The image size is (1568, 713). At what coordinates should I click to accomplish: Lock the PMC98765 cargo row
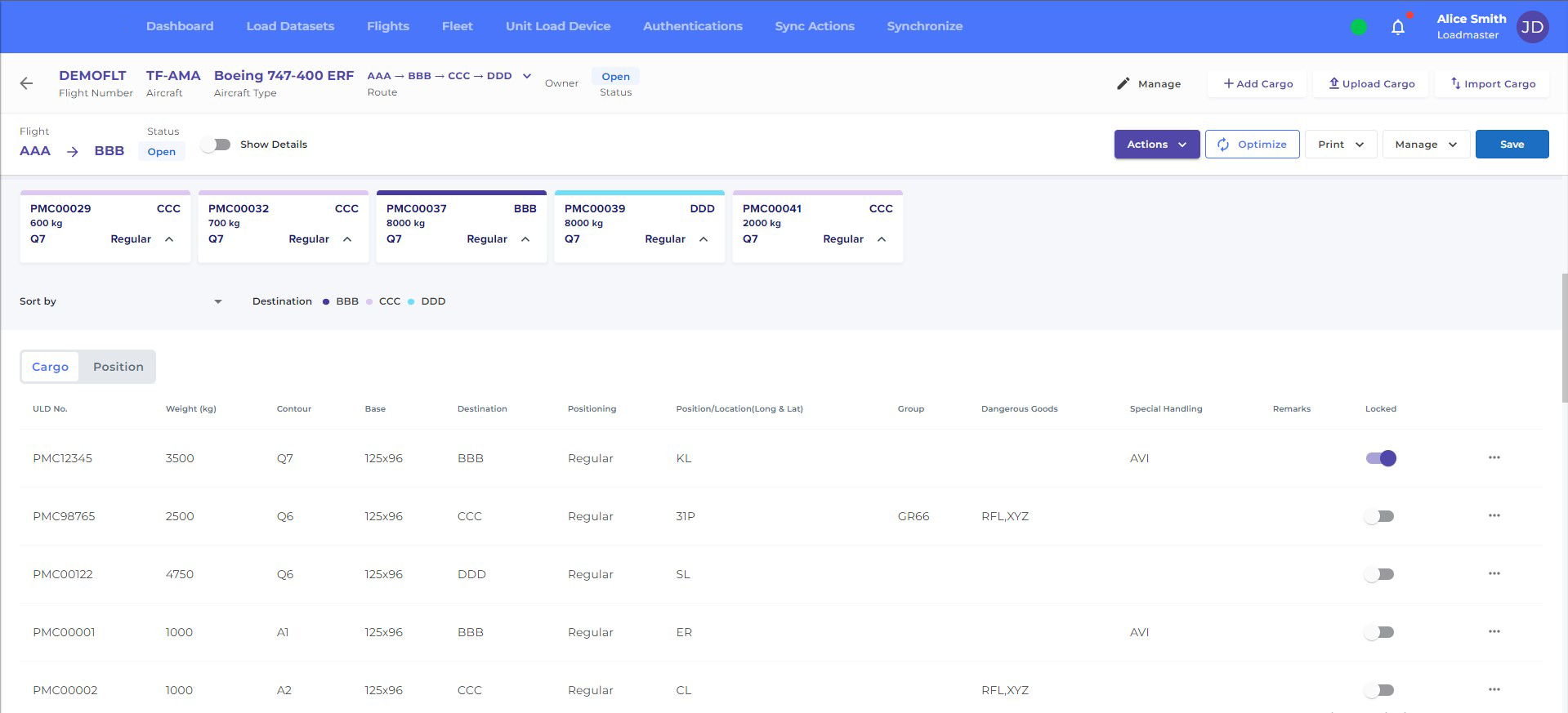point(1379,516)
